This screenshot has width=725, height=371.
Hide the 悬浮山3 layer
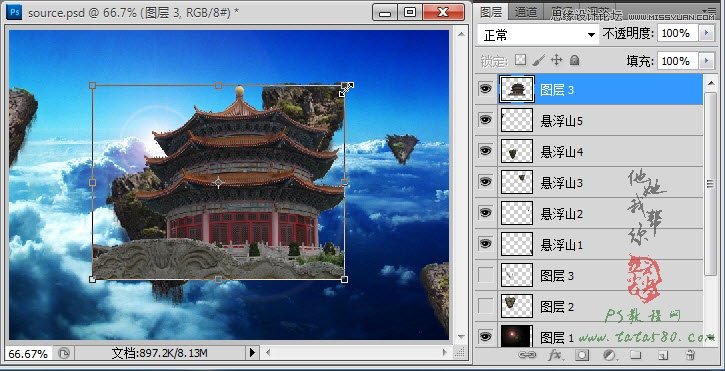(485, 182)
